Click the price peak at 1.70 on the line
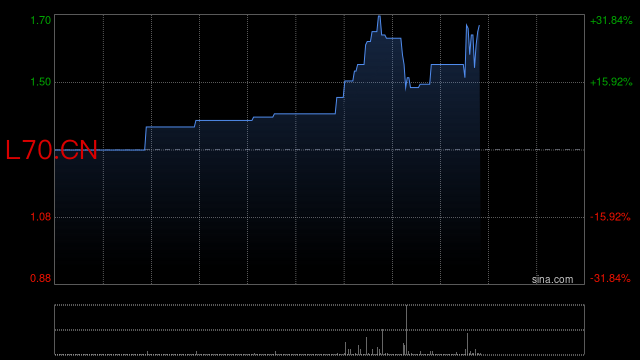 [379, 17]
